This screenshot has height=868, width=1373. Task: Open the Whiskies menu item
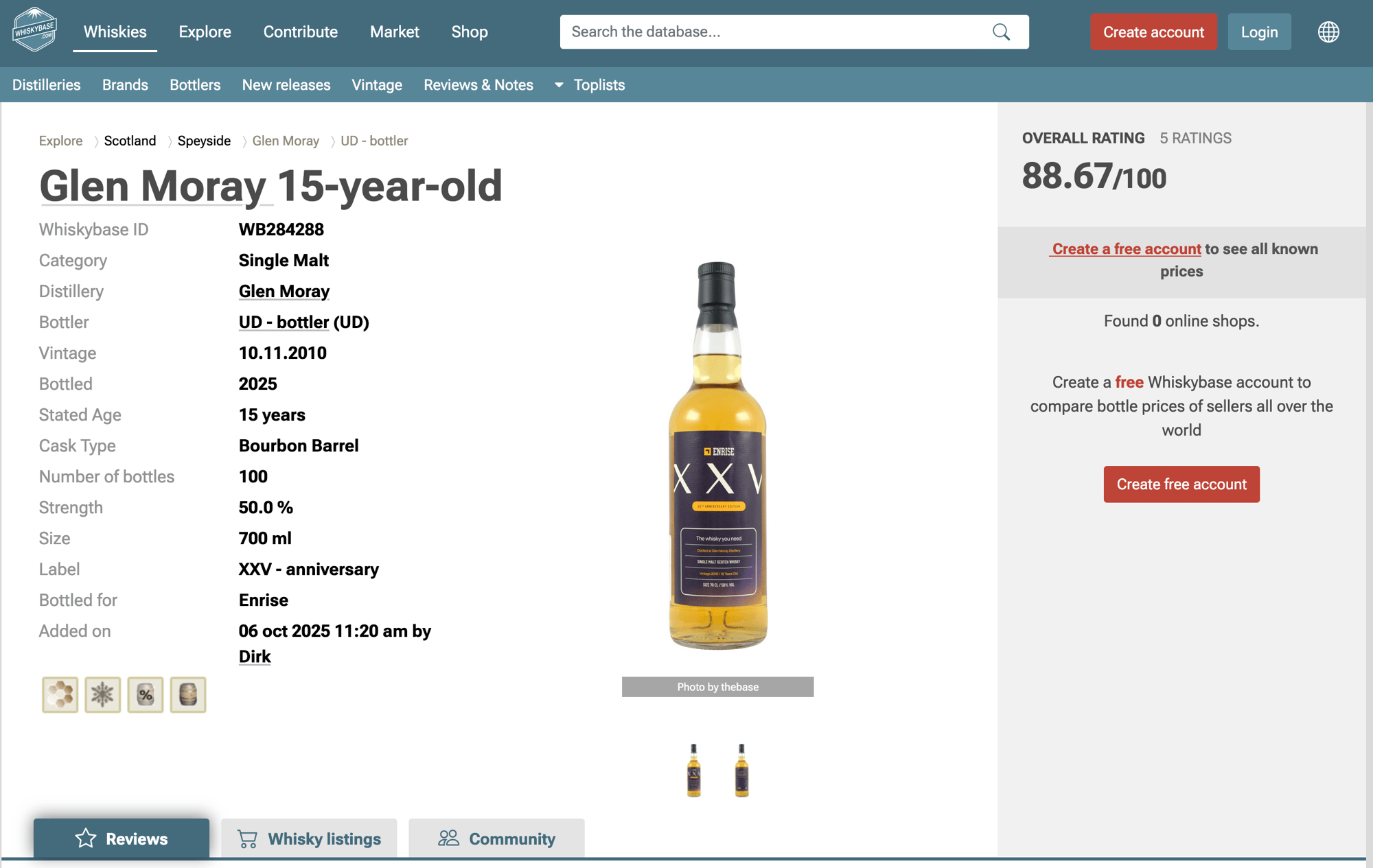(x=115, y=32)
